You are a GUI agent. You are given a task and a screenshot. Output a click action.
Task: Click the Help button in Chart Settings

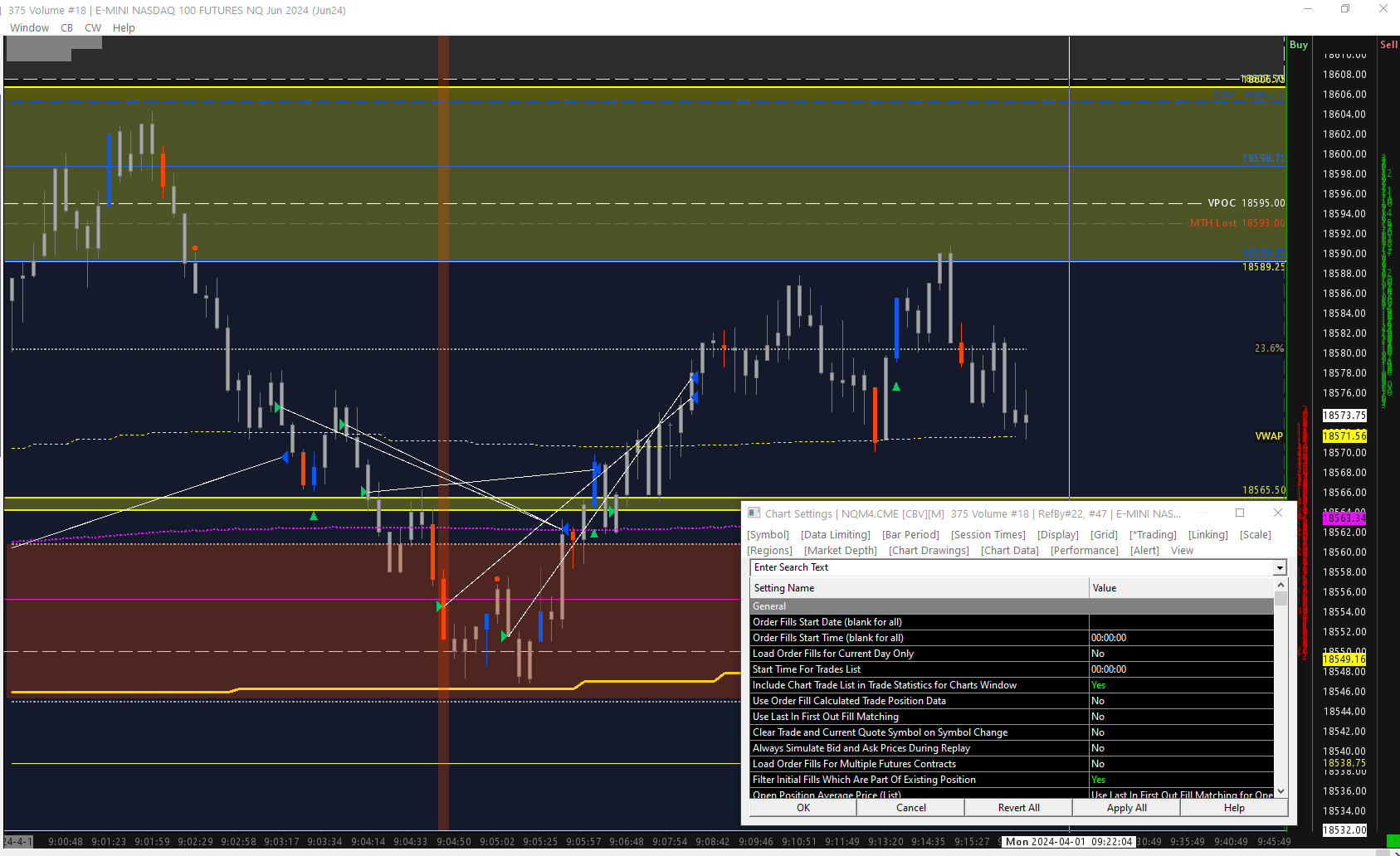click(1234, 808)
